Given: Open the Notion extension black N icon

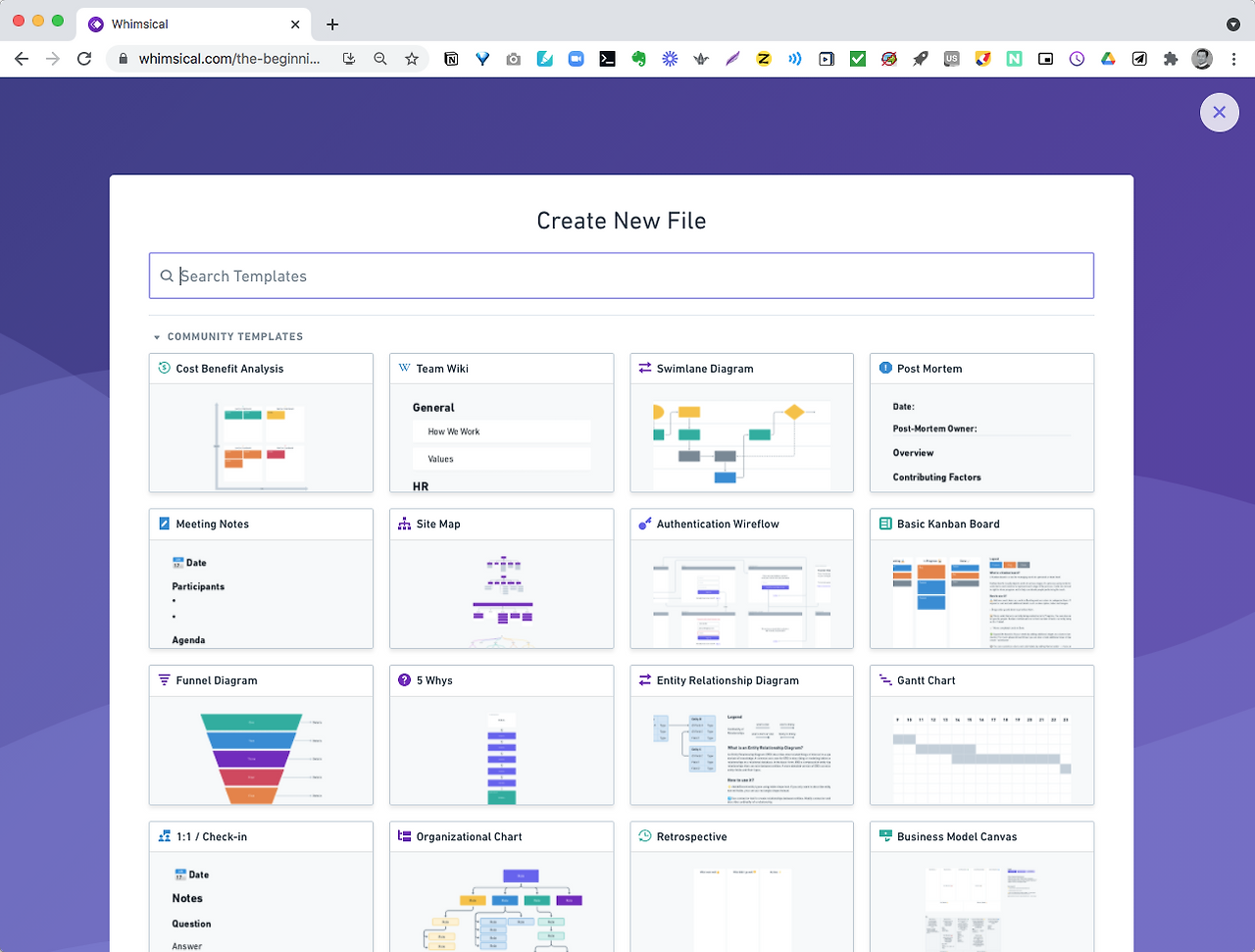Looking at the screenshot, I should click(451, 59).
